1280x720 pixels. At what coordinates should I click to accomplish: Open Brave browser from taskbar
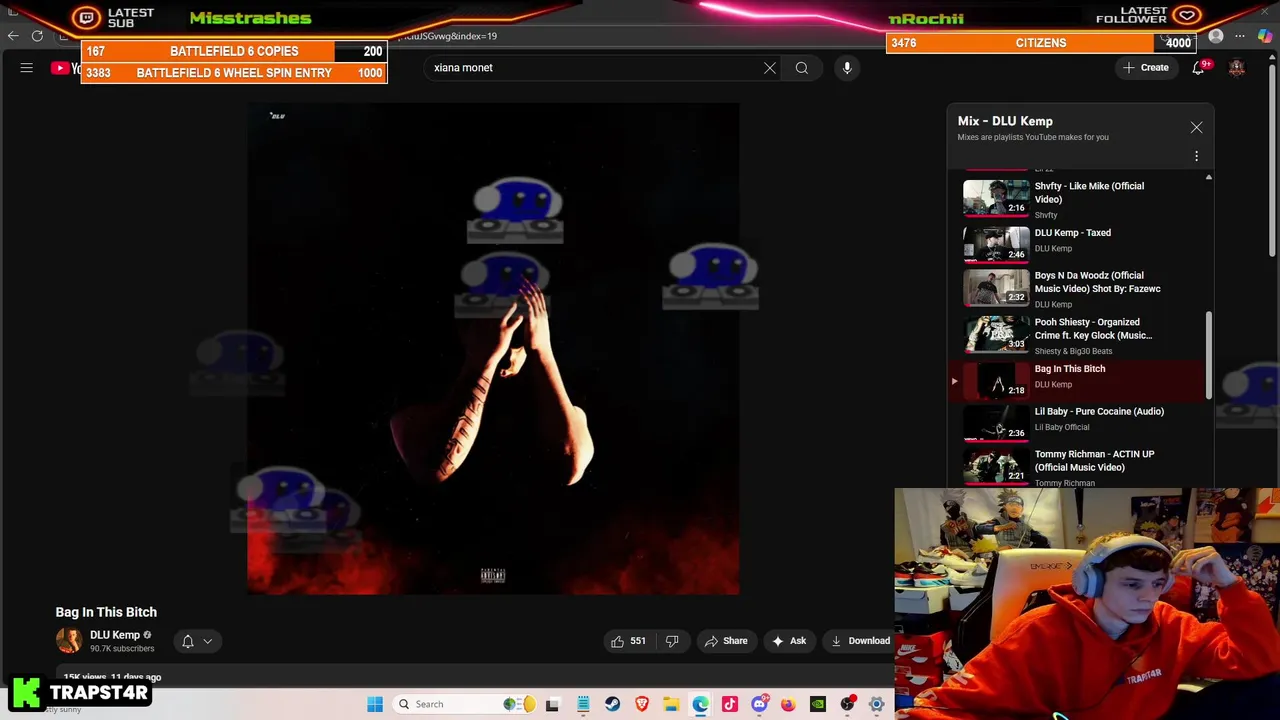coord(642,704)
